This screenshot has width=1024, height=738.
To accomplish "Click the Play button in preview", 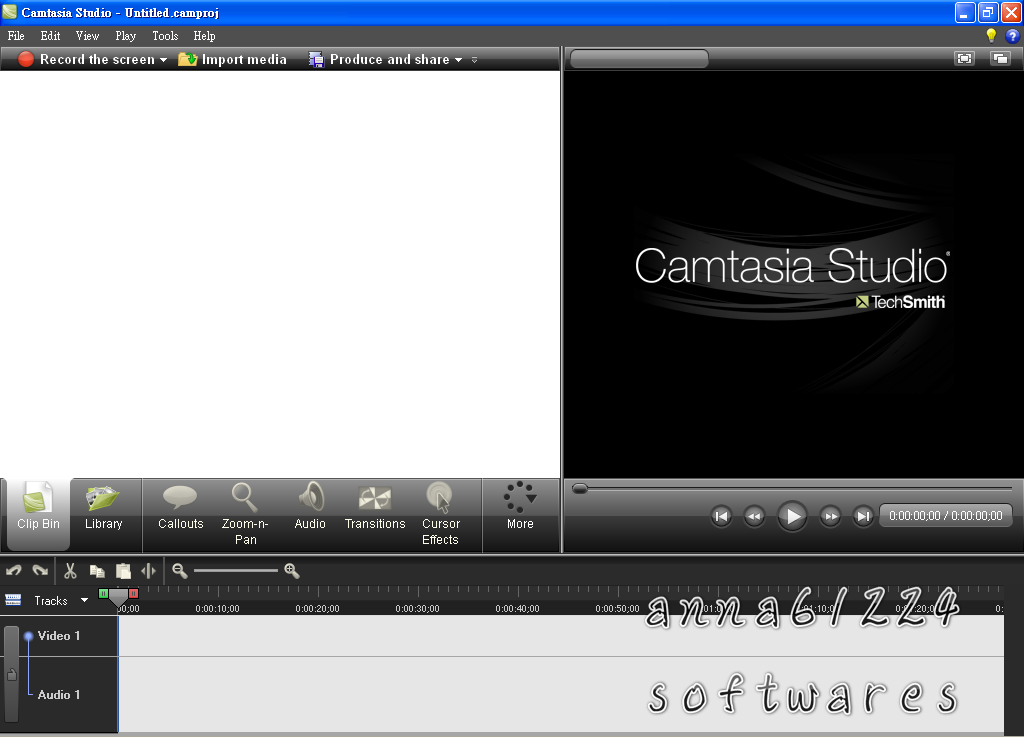I will click(792, 516).
